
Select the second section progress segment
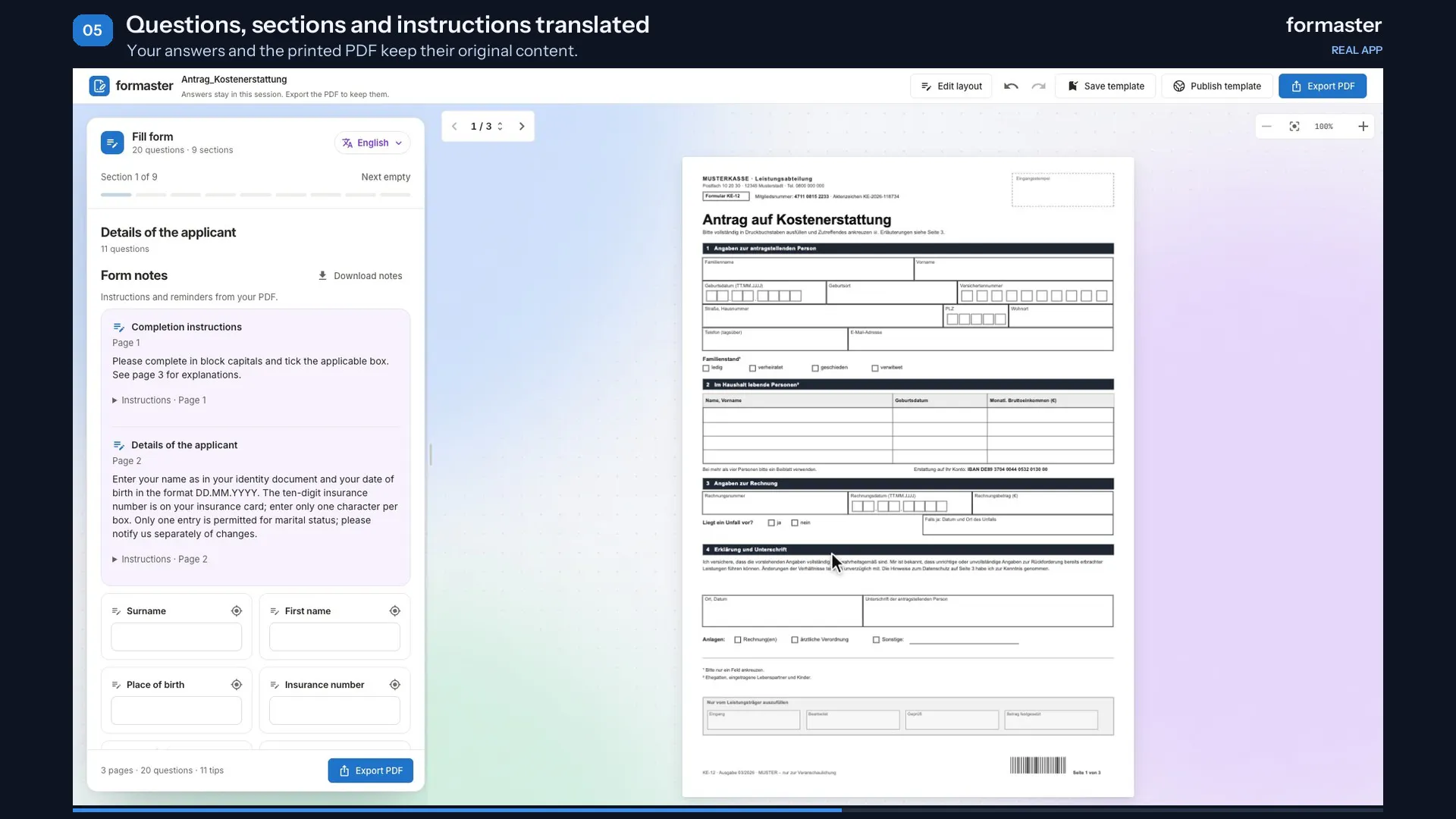[151, 195]
